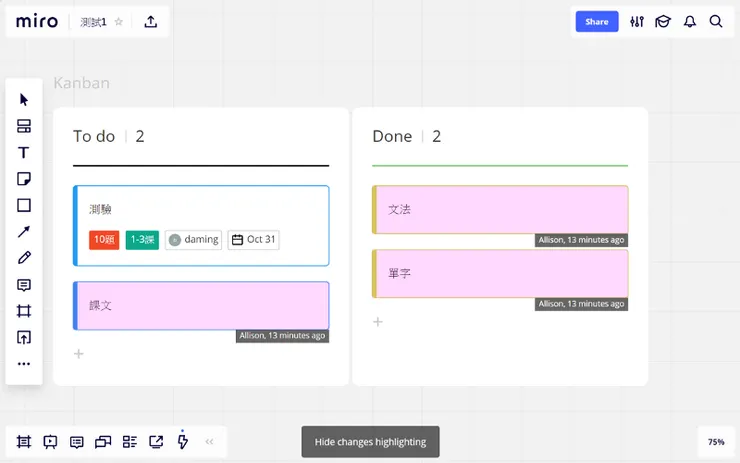The height and width of the screenshot is (463, 740).
Task: Select the Shape rectangle tool
Action: pyautogui.click(x=24, y=205)
